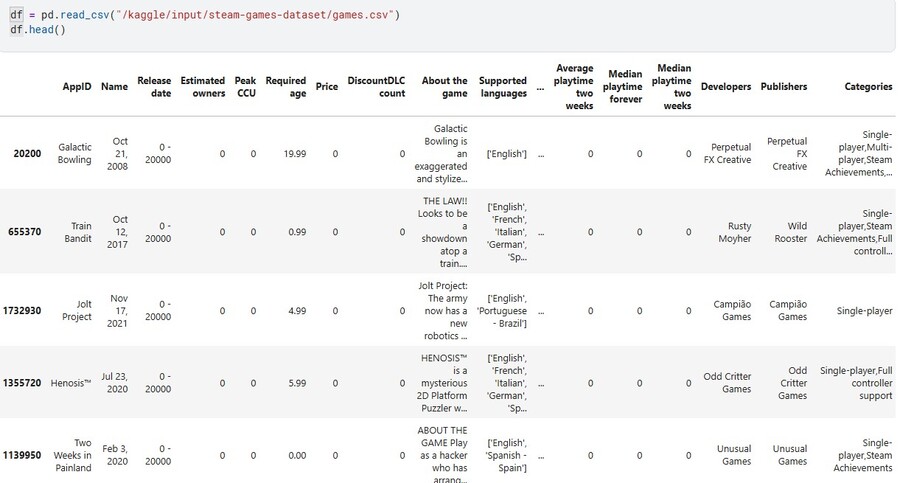Click the Jolt Project army description cell
Image resolution: width=900 pixels, height=483 pixels.
coord(443,311)
